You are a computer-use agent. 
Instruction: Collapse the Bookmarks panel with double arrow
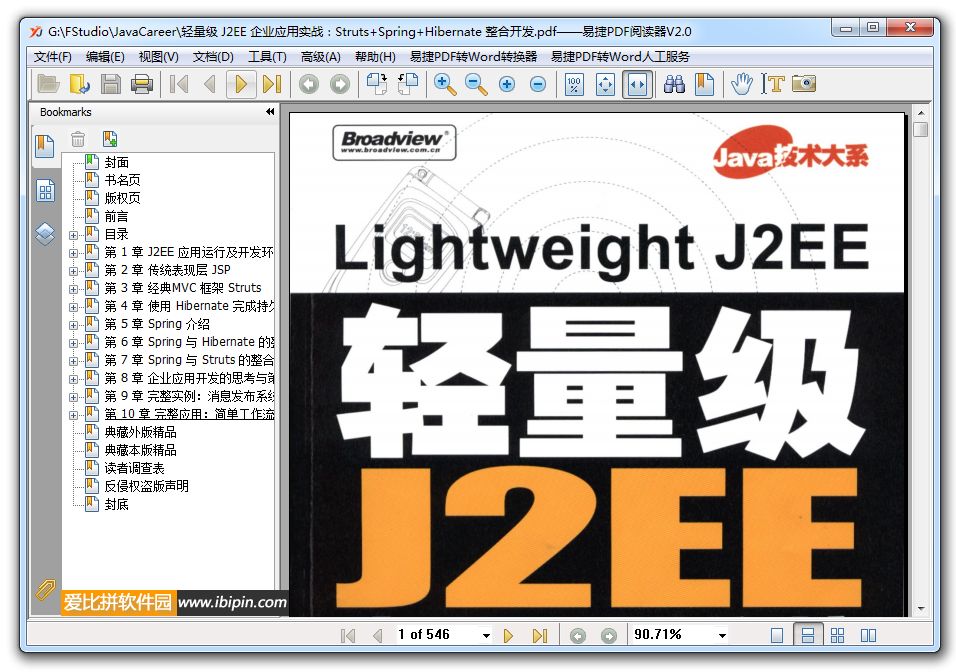click(x=270, y=112)
